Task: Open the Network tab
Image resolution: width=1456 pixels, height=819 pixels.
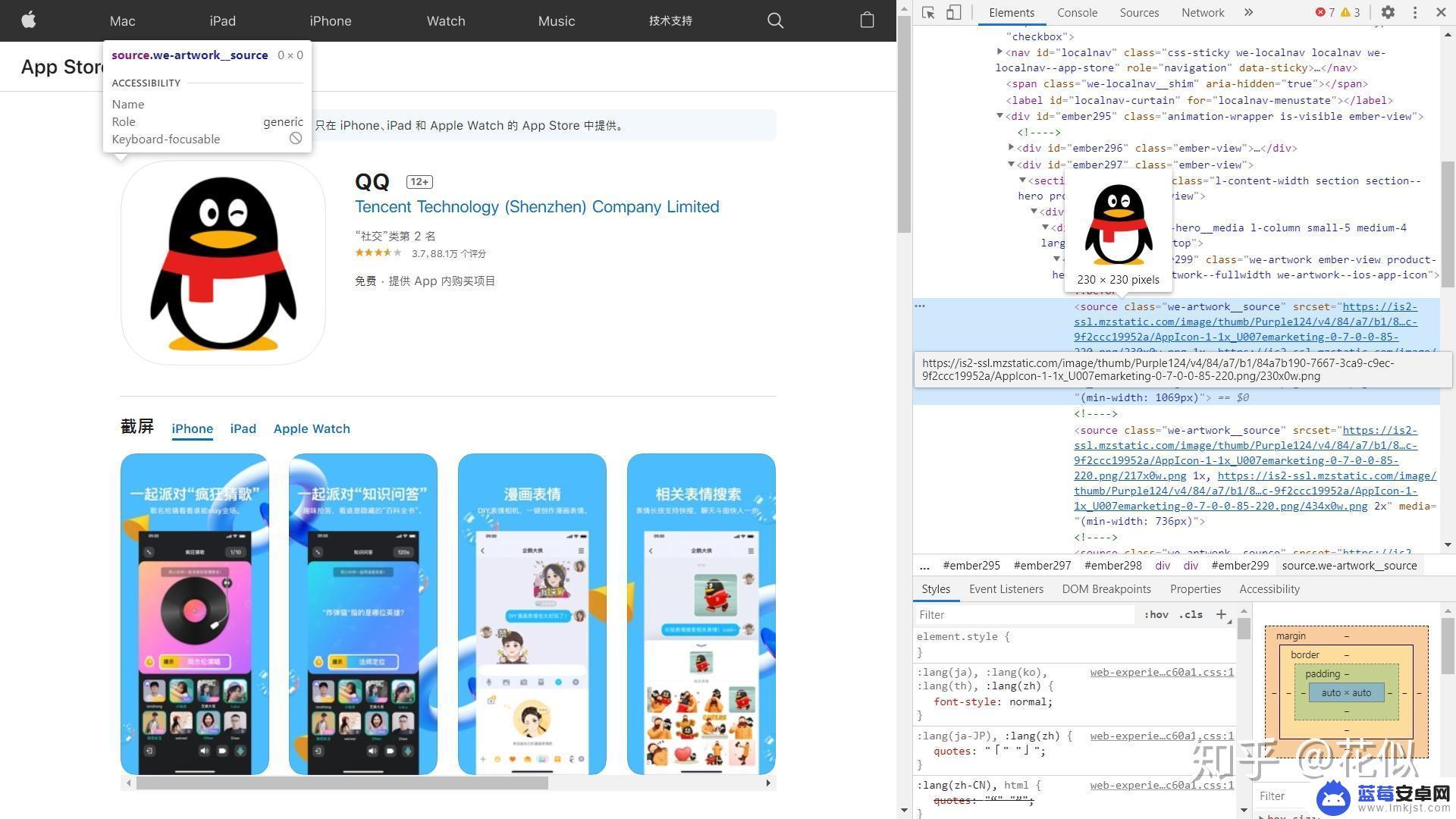Action: (1203, 12)
